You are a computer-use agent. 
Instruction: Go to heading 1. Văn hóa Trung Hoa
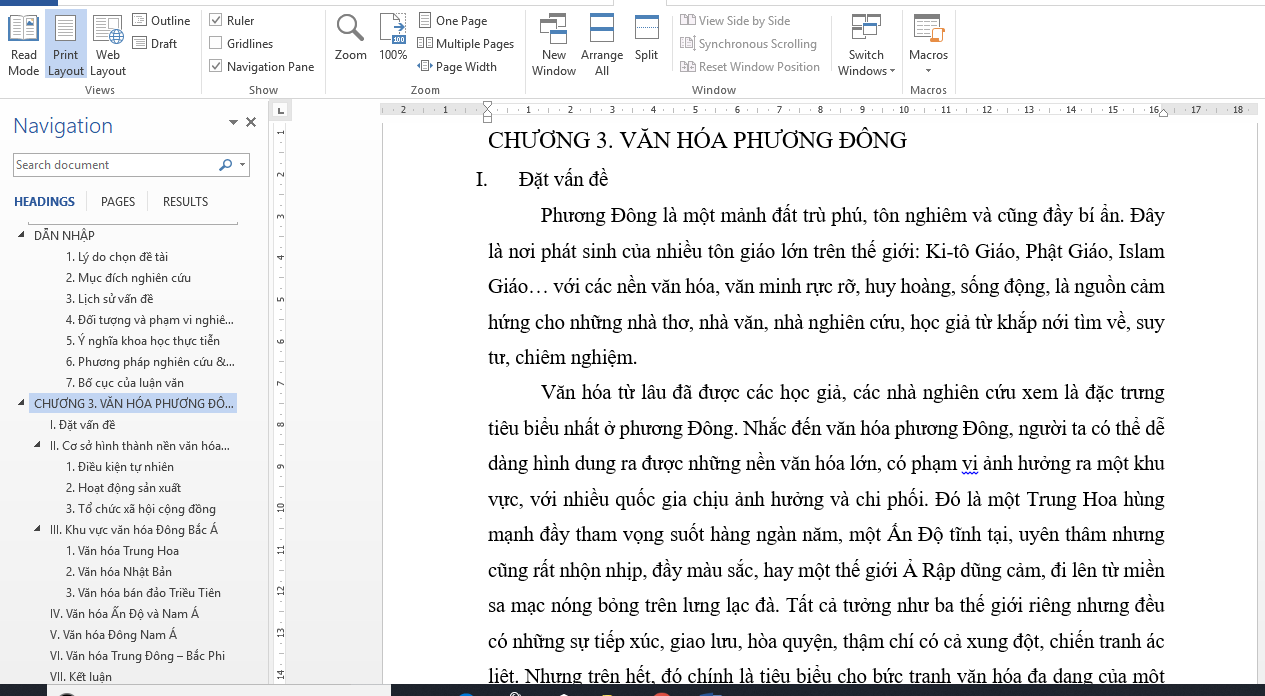click(123, 551)
